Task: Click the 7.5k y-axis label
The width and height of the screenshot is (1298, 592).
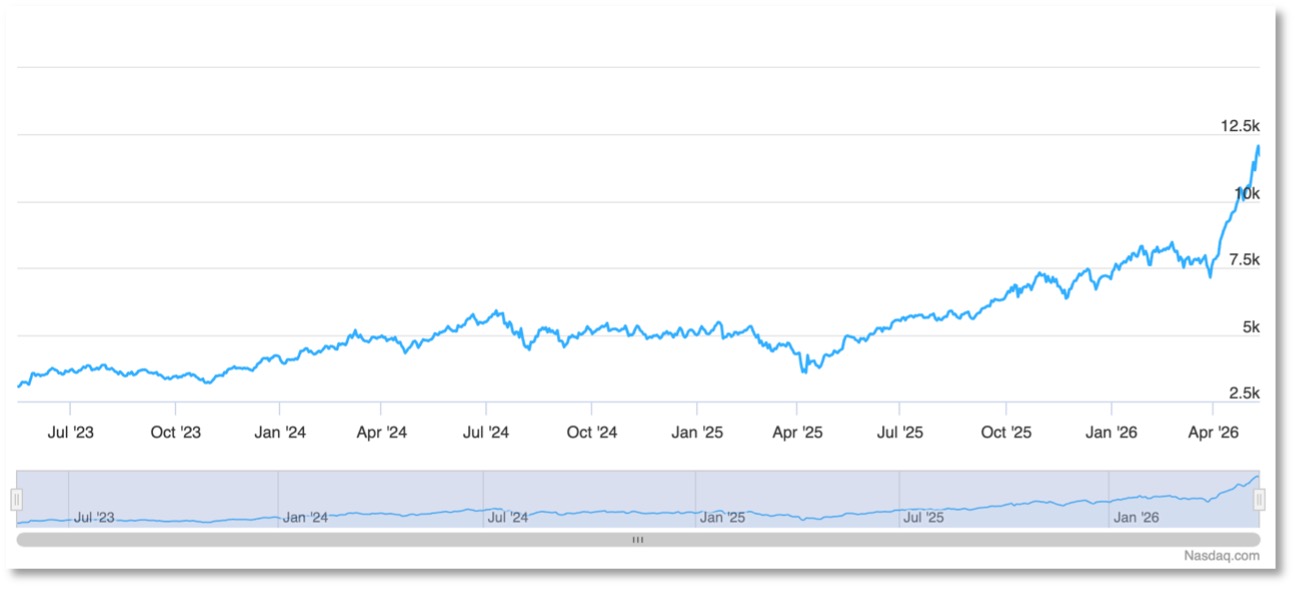Action: click(1244, 260)
